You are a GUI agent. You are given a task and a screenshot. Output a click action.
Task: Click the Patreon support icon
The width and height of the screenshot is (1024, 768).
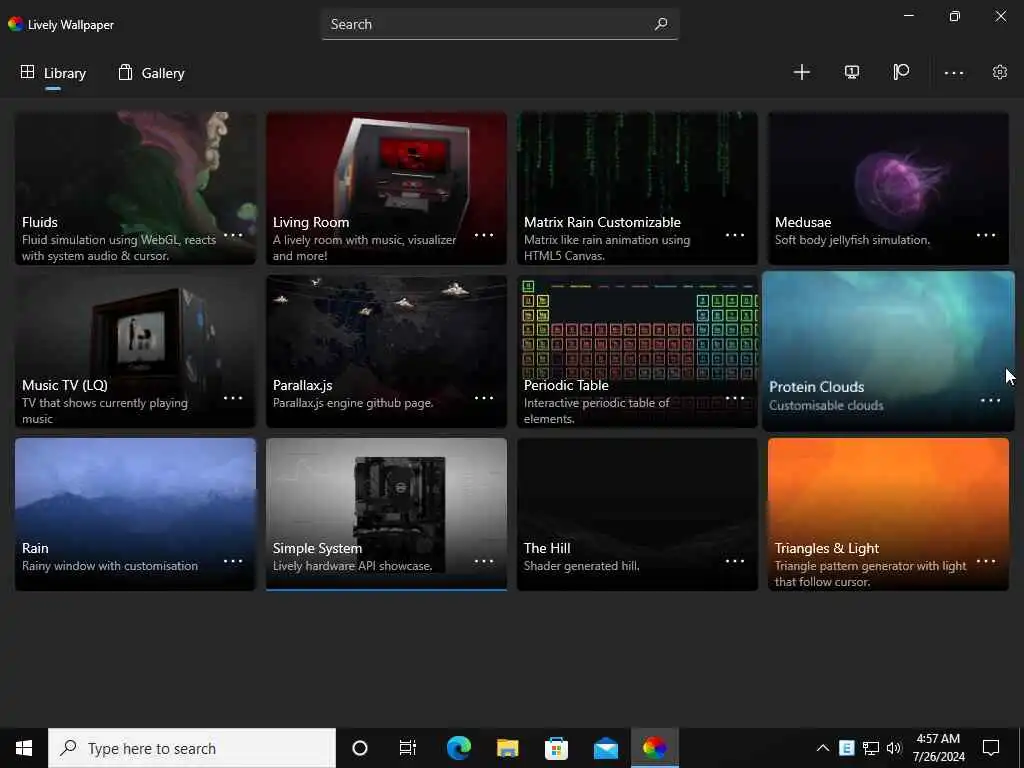click(901, 72)
